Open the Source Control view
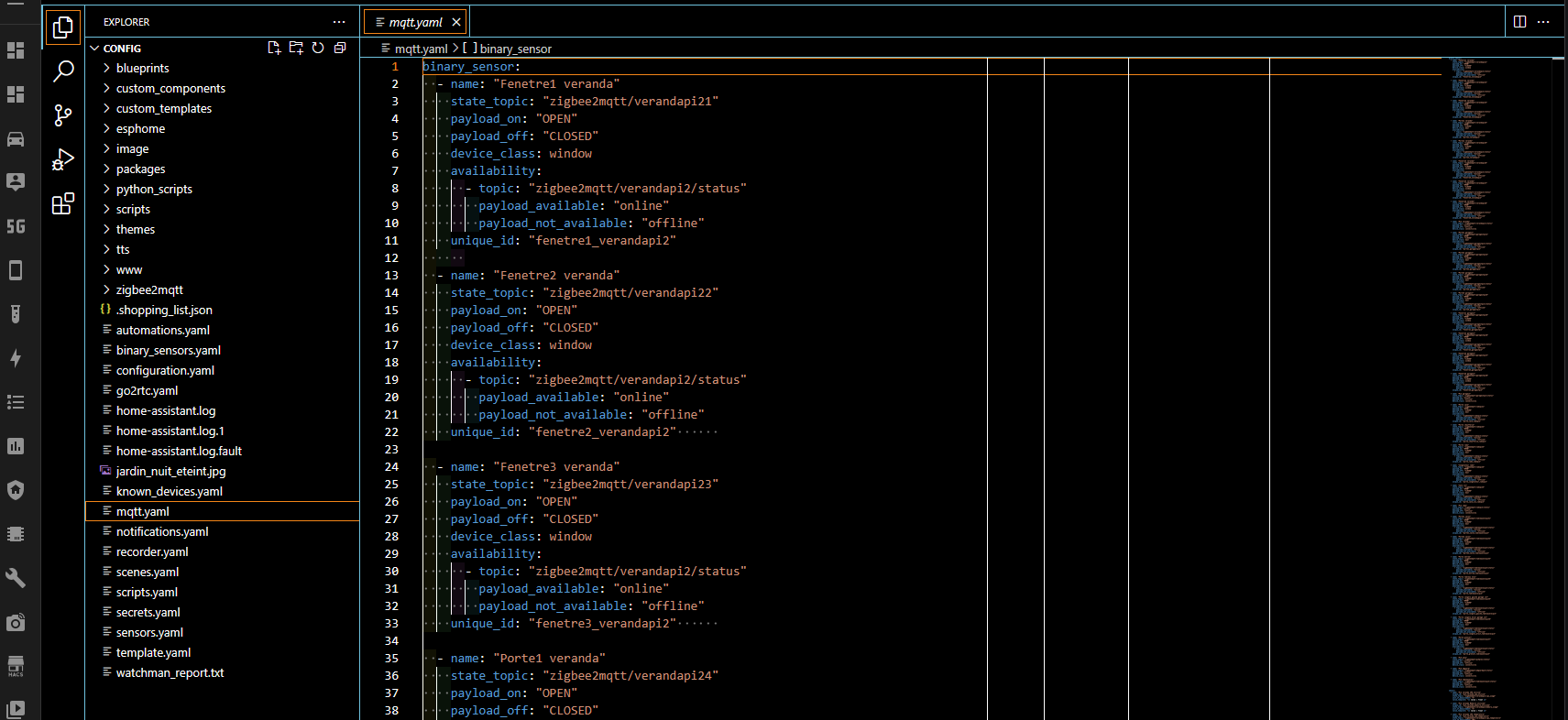This screenshot has width=1568, height=720. coord(63,115)
